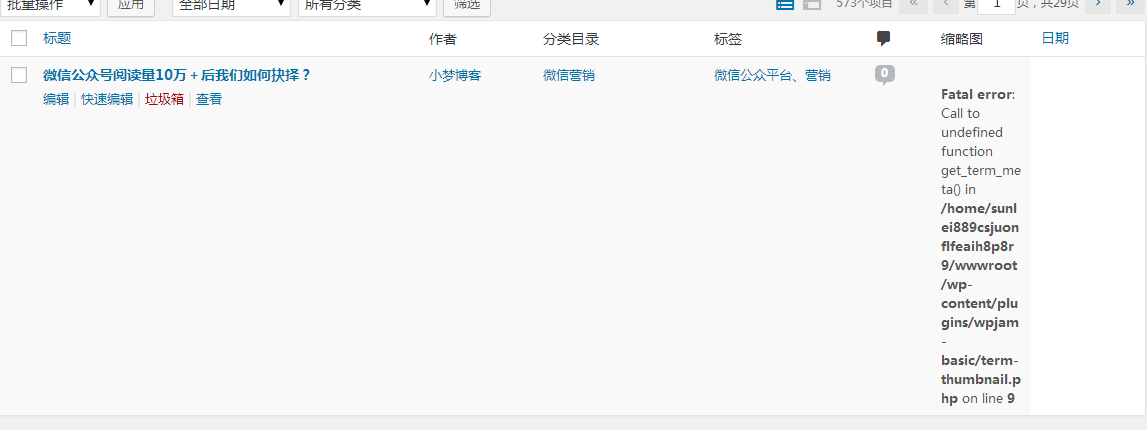Viewport: 1147px width, 430px height.
Task: Check the box for the 微信公众号 post
Action: [19, 75]
